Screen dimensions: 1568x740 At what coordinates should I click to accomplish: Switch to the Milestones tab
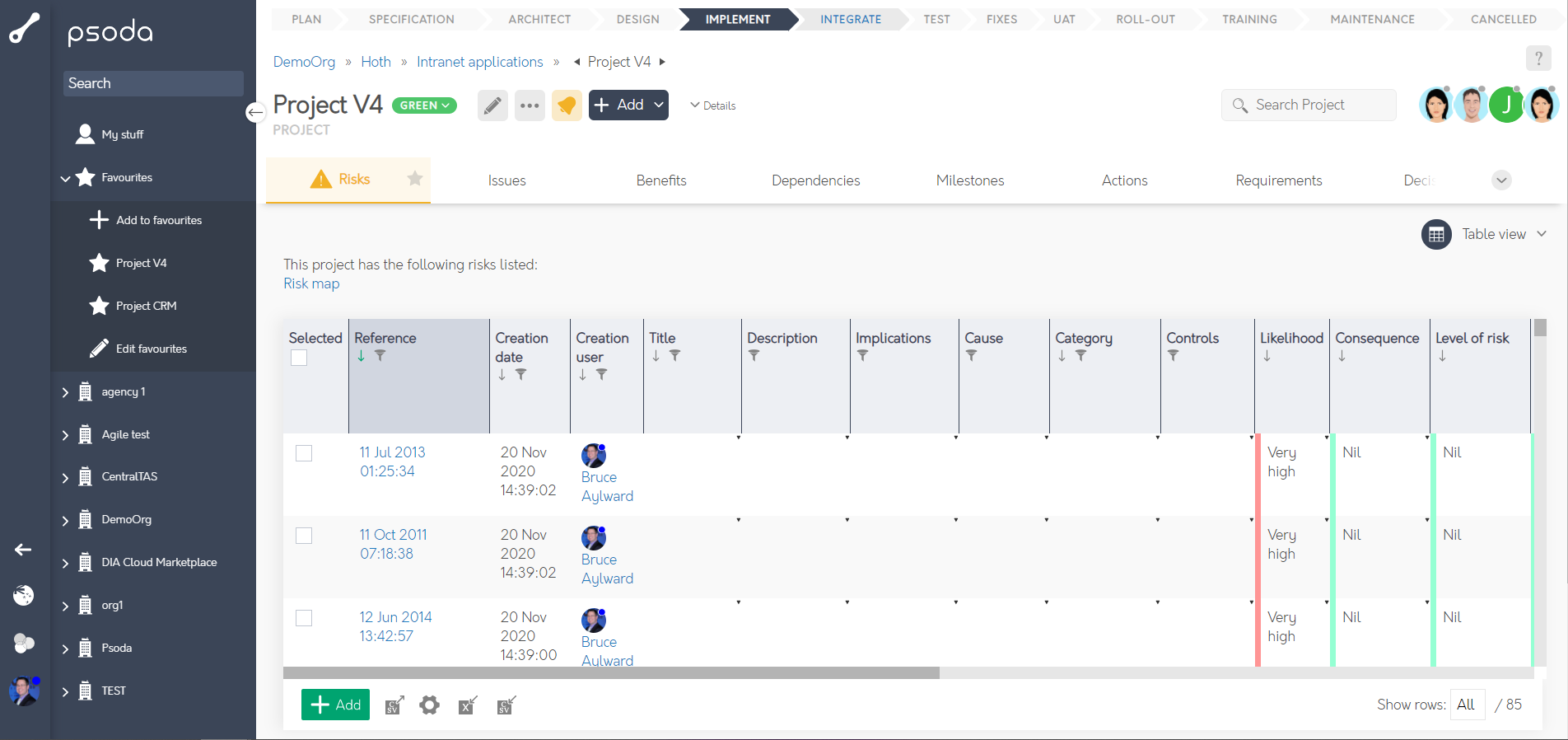coord(969,180)
